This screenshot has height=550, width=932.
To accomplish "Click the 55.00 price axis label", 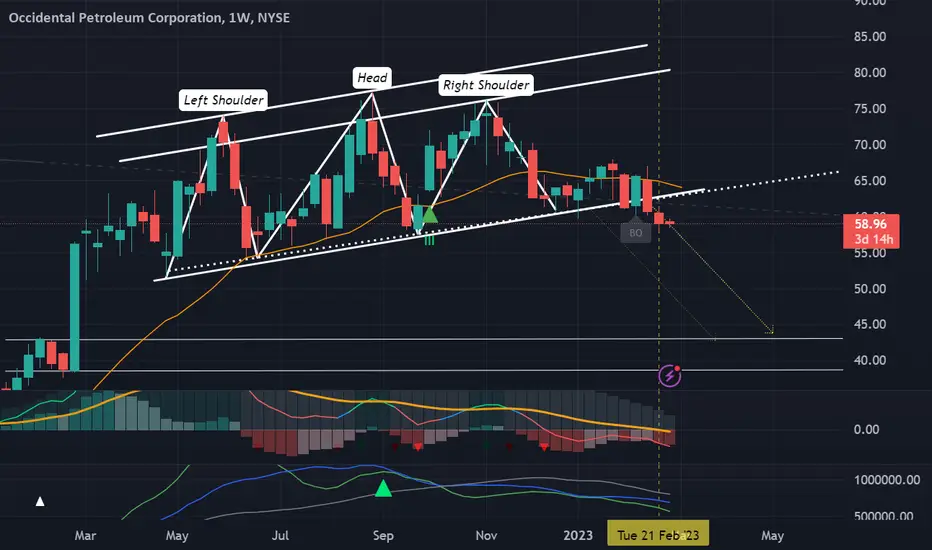I will (x=870, y=253).
